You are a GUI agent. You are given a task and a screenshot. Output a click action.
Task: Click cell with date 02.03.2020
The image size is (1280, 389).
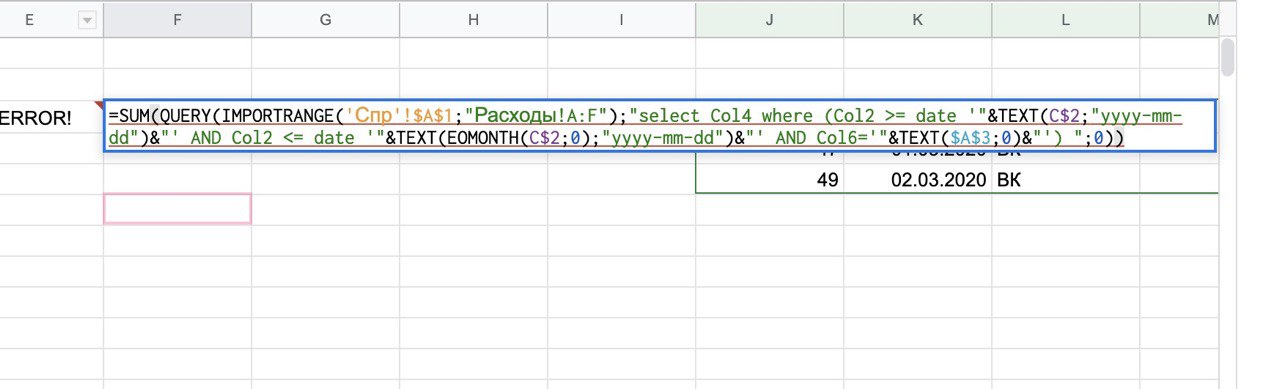point(917,180)
